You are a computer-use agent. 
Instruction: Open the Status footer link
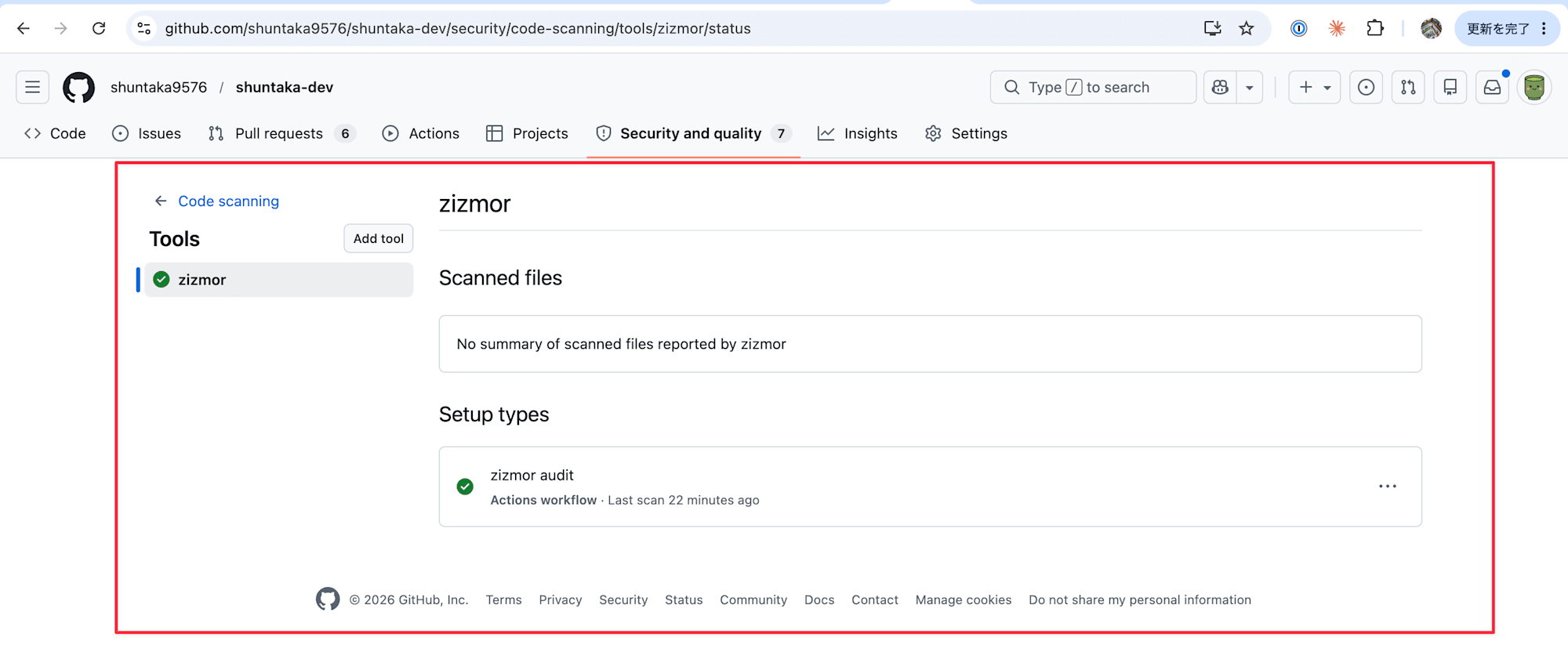click(x=684, y=599)
